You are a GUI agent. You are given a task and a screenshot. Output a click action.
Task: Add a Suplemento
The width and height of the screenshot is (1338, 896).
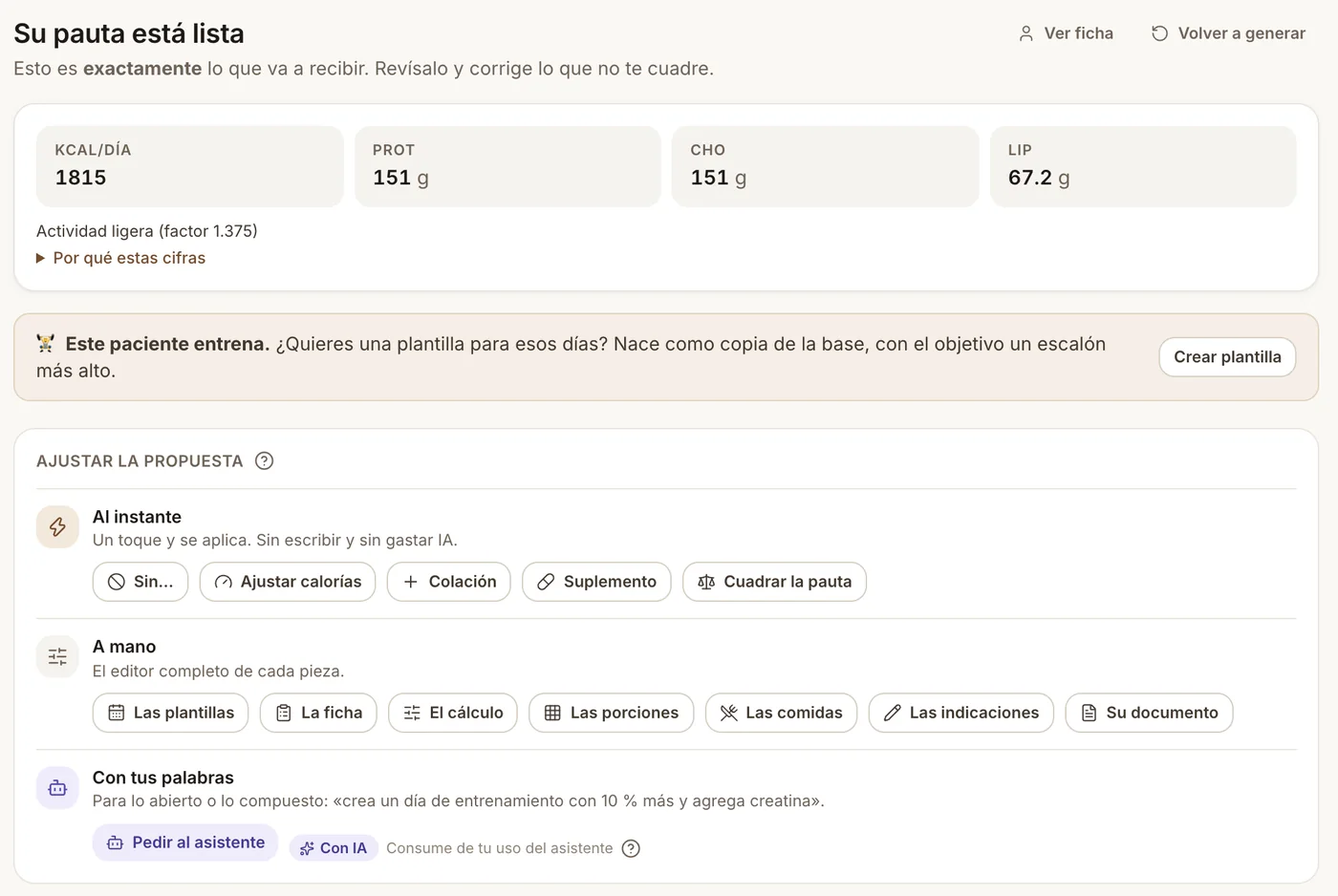point(596,582)
